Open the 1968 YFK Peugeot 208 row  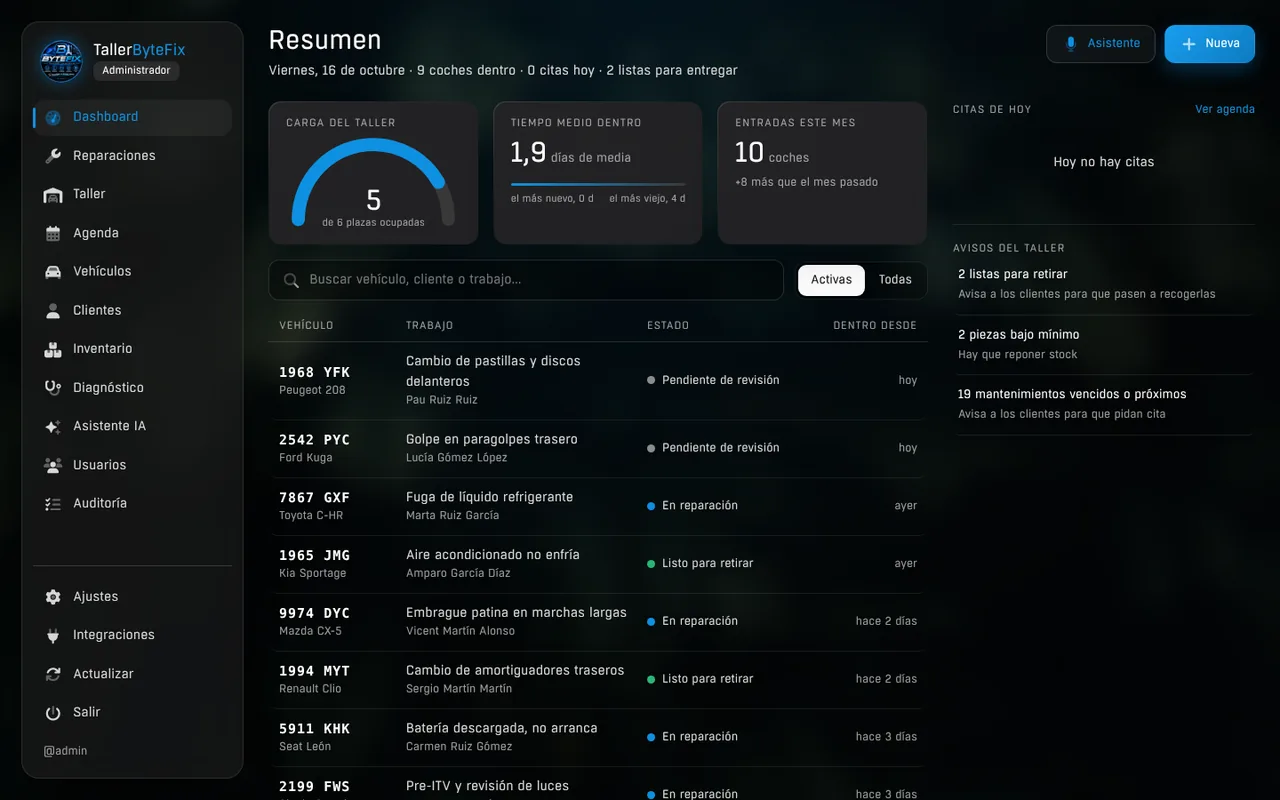coord(598,380)
